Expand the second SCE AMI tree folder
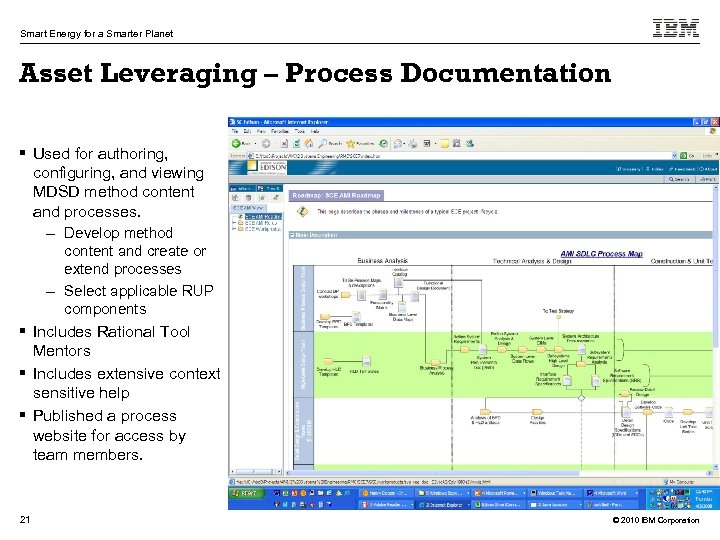The image size is (720, 540). pos(234,222)
